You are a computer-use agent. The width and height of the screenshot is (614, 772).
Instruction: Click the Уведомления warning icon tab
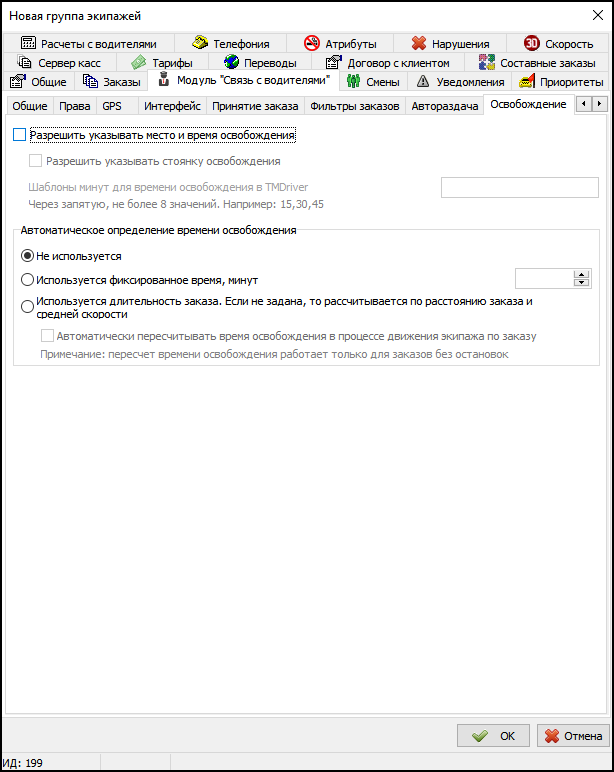(x=423, y=82)
